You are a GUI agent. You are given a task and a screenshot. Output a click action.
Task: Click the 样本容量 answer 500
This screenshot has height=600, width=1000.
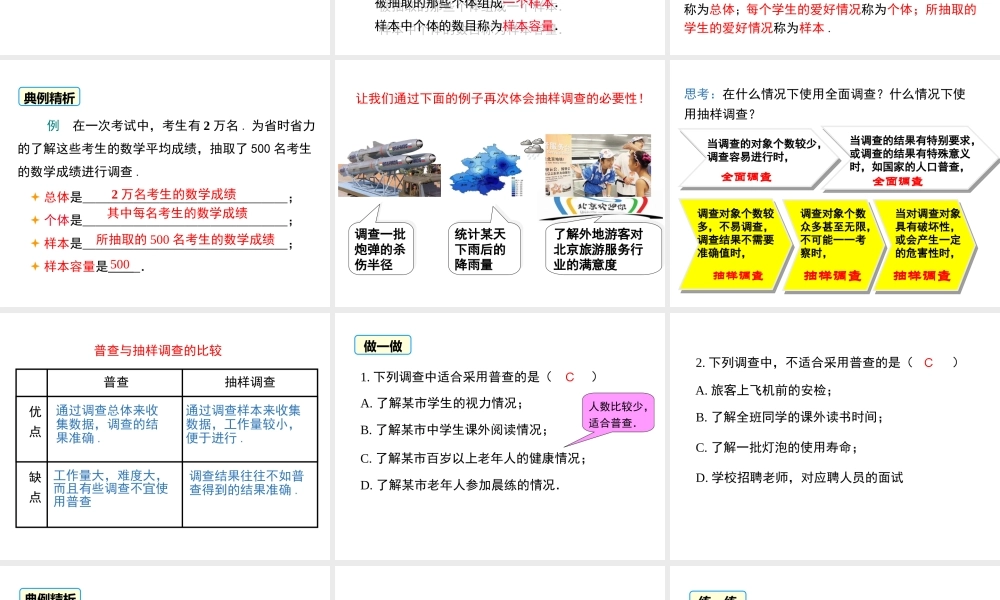[120, 265]
